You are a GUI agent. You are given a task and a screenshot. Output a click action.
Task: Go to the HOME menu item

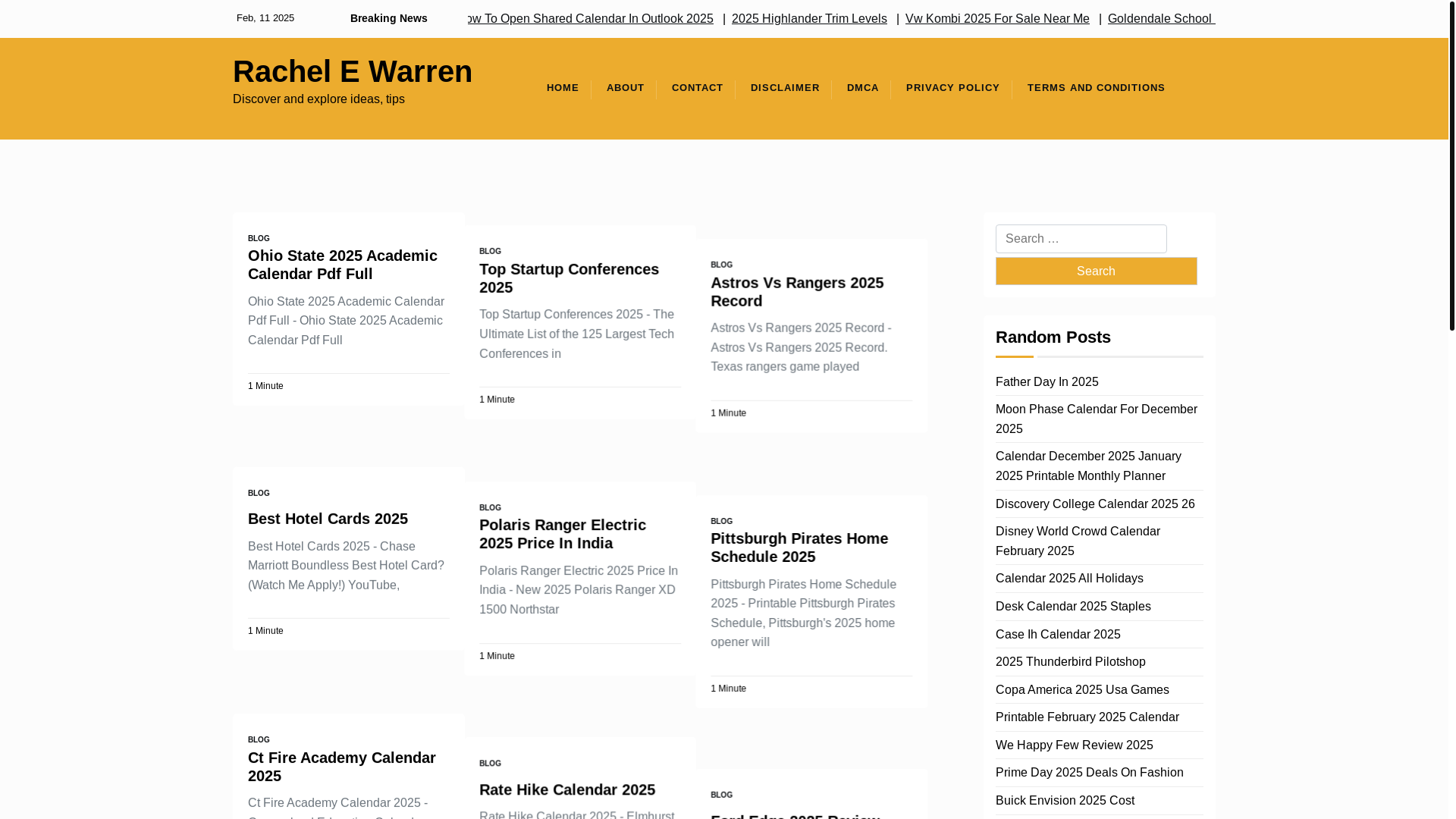pos(563,88)
